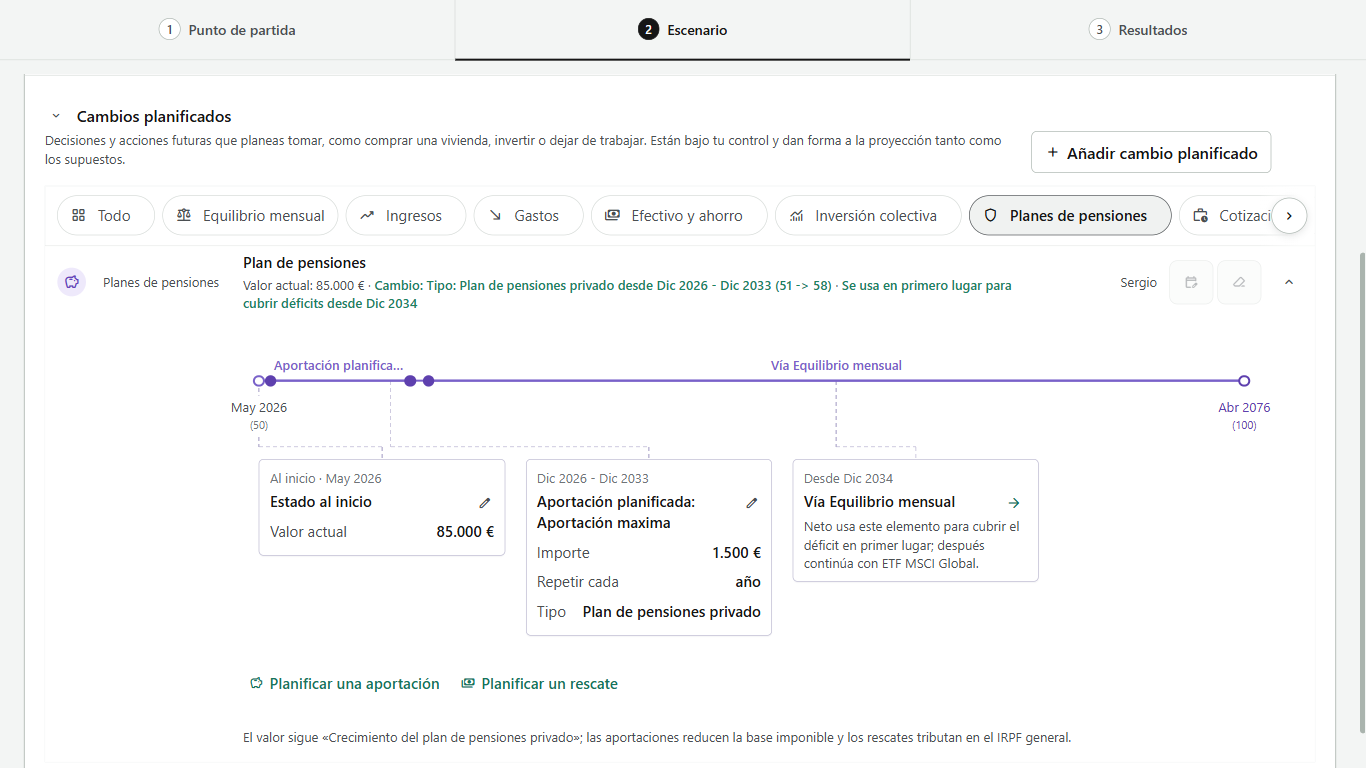Image resolution: width=1366 pixels, height=768 pixels.
Task: Follow the Vía Equilibrio mensual arrow
Action: click(x=1014, y=503)
